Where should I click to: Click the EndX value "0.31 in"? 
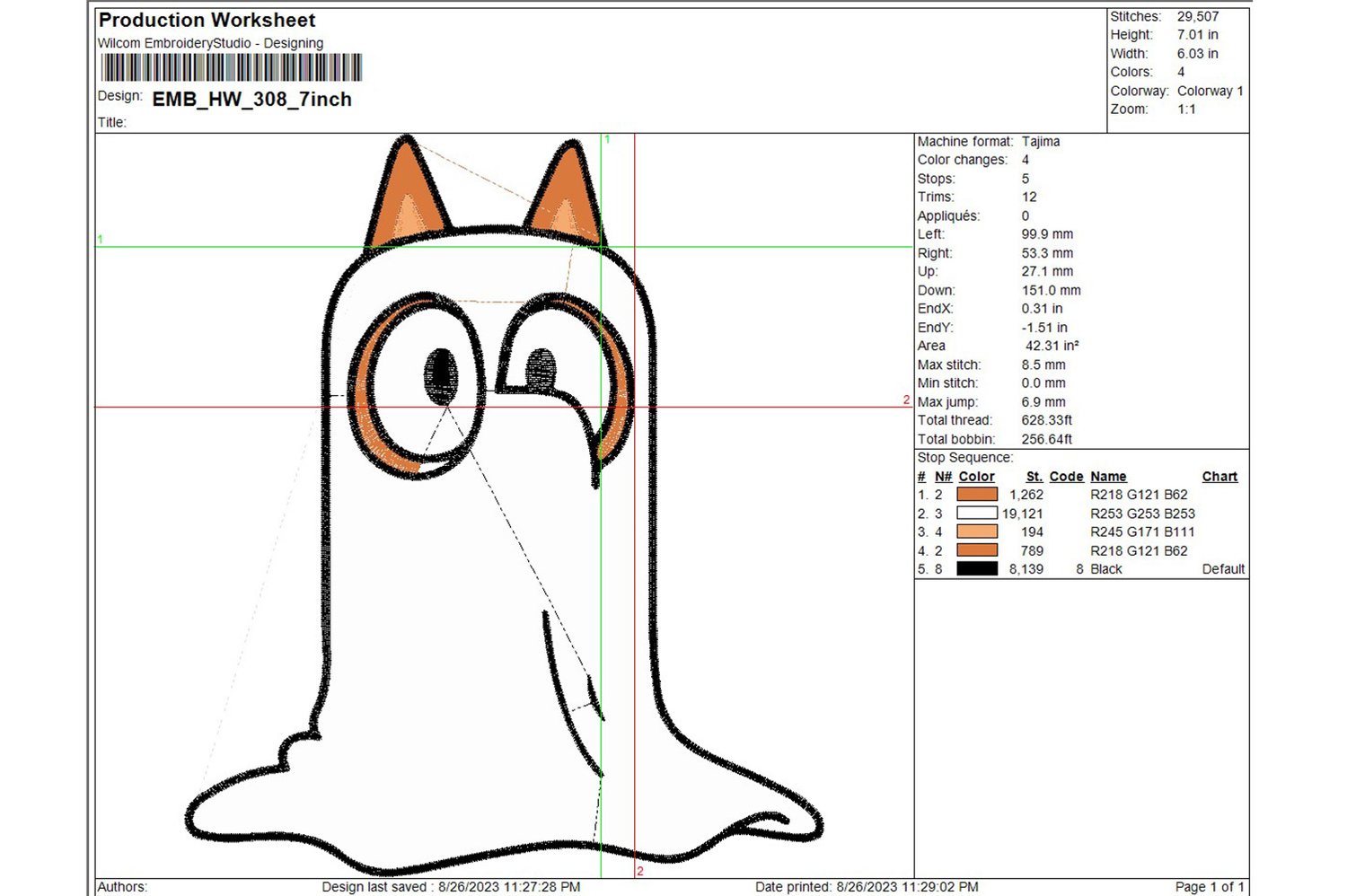1043,309
